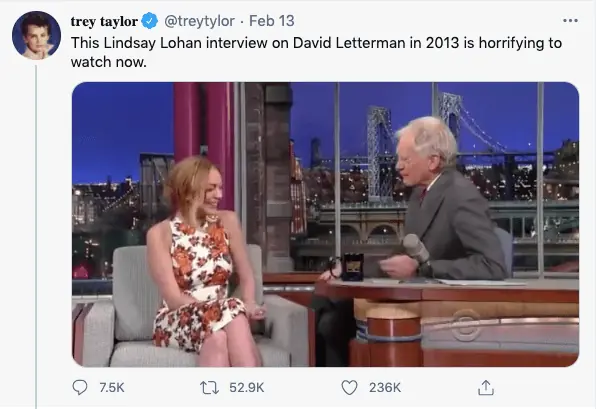Click the trey taylor display name
Viewport: 596px width, 409px height.
tap(104, 21)
